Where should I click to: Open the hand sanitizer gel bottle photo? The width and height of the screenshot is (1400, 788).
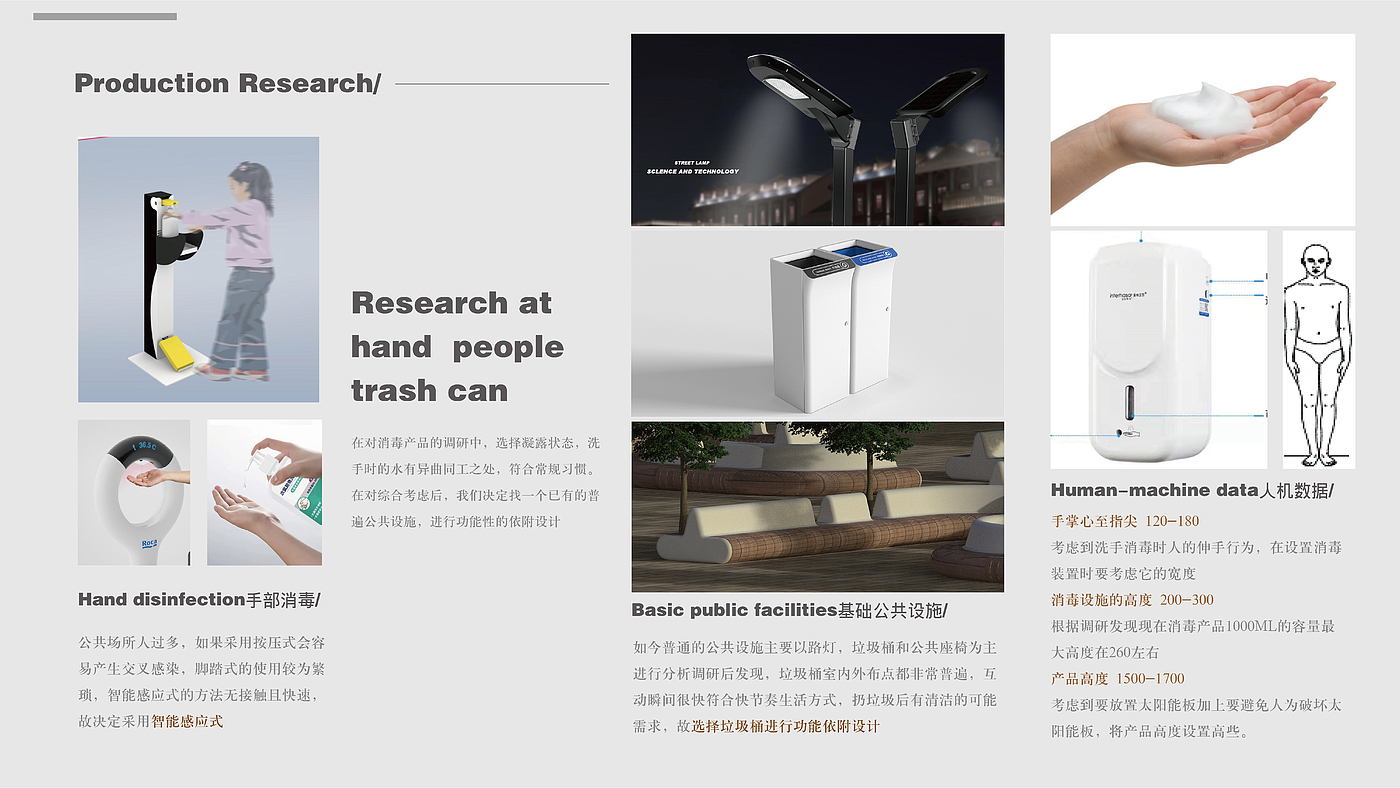[x=264, y=492]
